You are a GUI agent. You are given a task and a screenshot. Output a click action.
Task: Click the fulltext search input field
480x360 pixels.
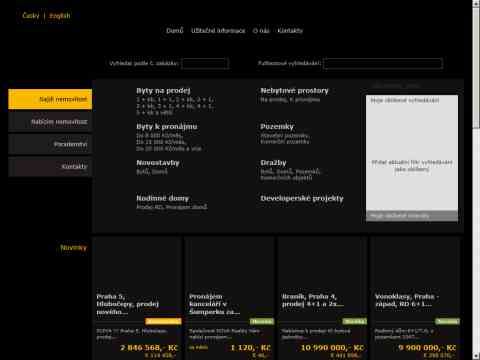click(x=383, y=63)
